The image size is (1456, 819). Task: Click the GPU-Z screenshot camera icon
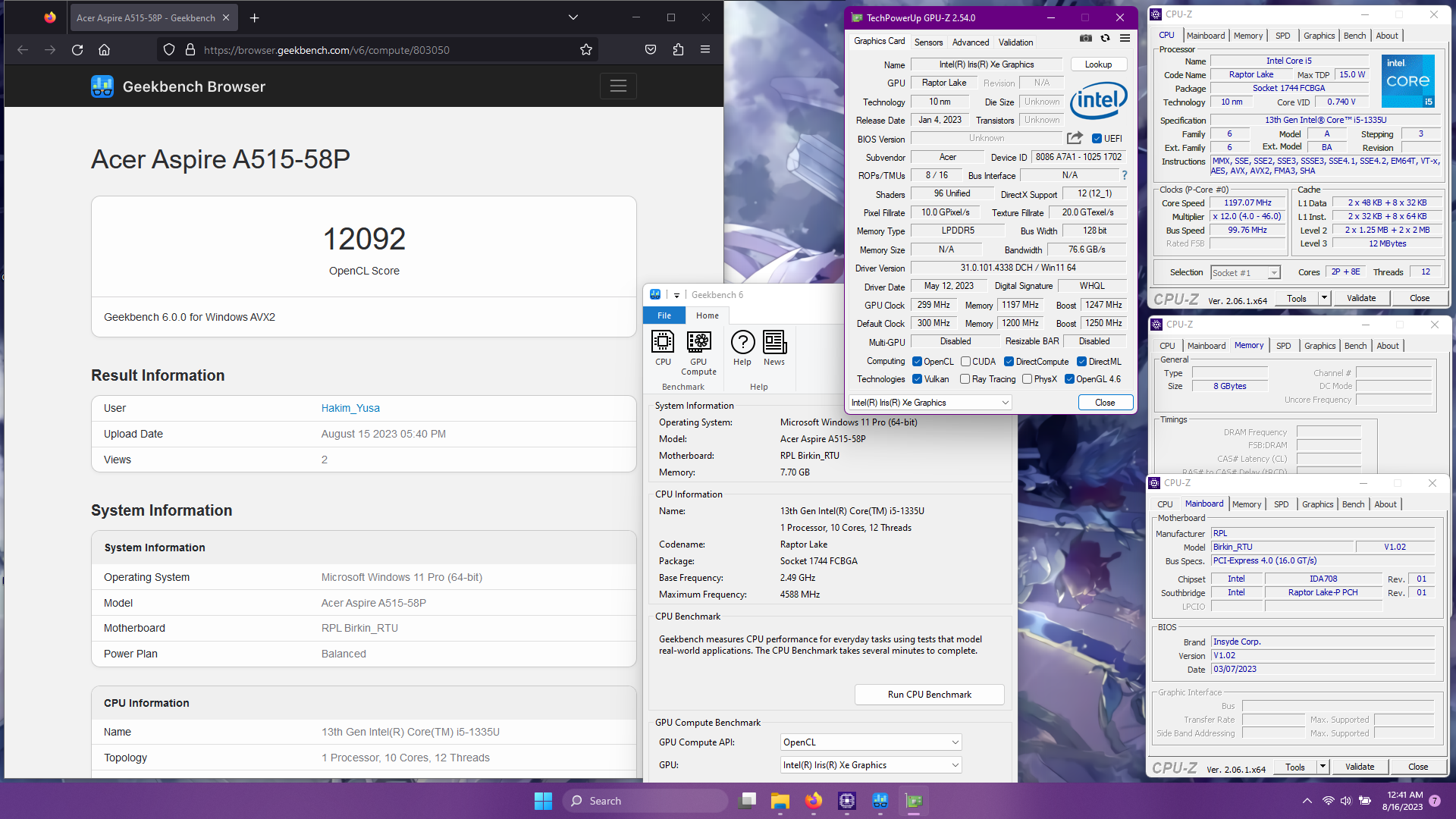pos(1086,38)
